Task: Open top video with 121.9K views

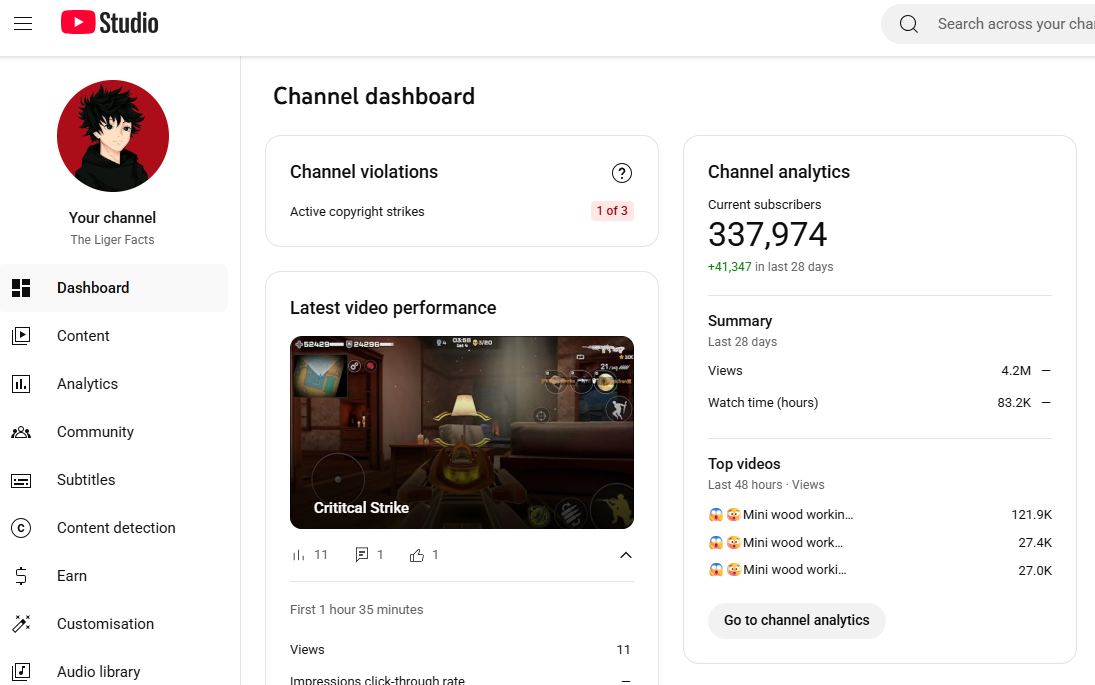Action: click(880, 515)
